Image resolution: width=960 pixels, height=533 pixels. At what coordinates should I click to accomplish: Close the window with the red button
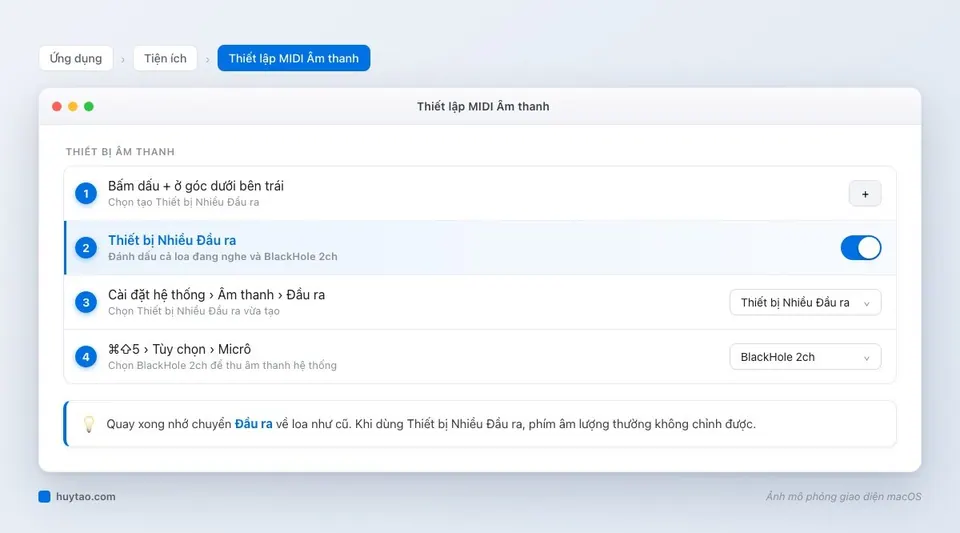pyautogui.click(x=57, y=106)
